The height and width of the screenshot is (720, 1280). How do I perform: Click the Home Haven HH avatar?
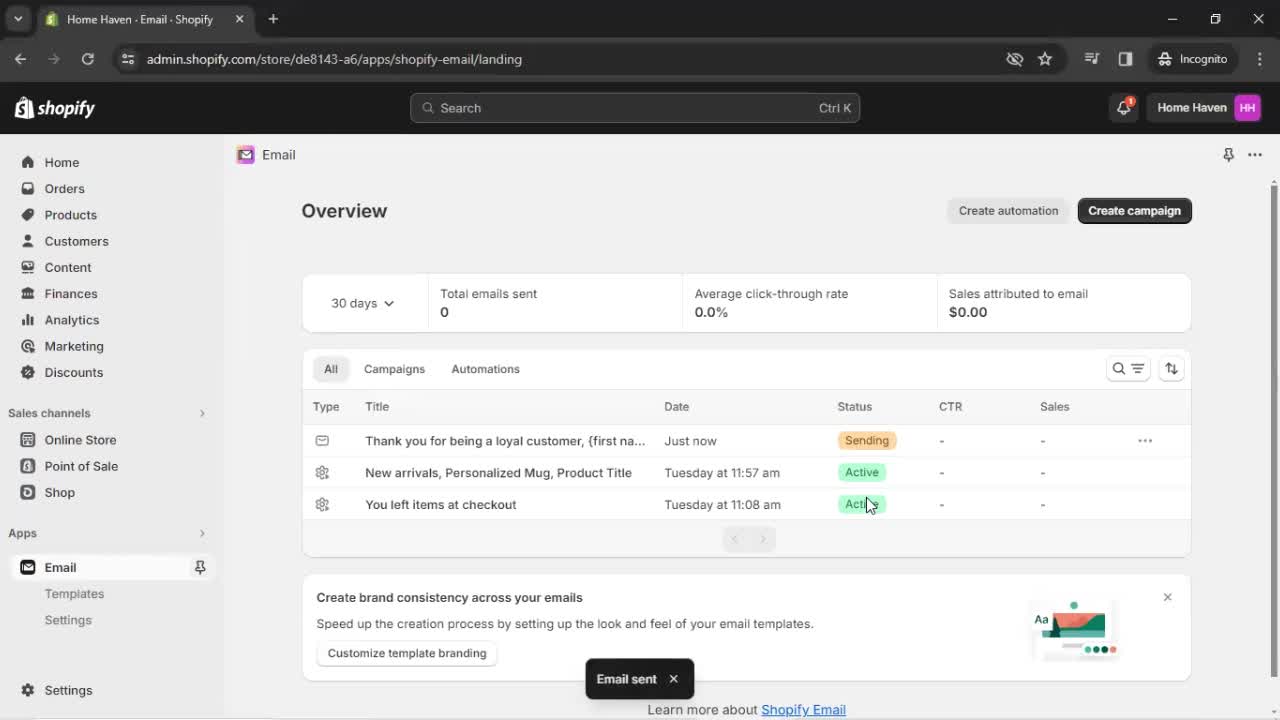[1247, 108]
